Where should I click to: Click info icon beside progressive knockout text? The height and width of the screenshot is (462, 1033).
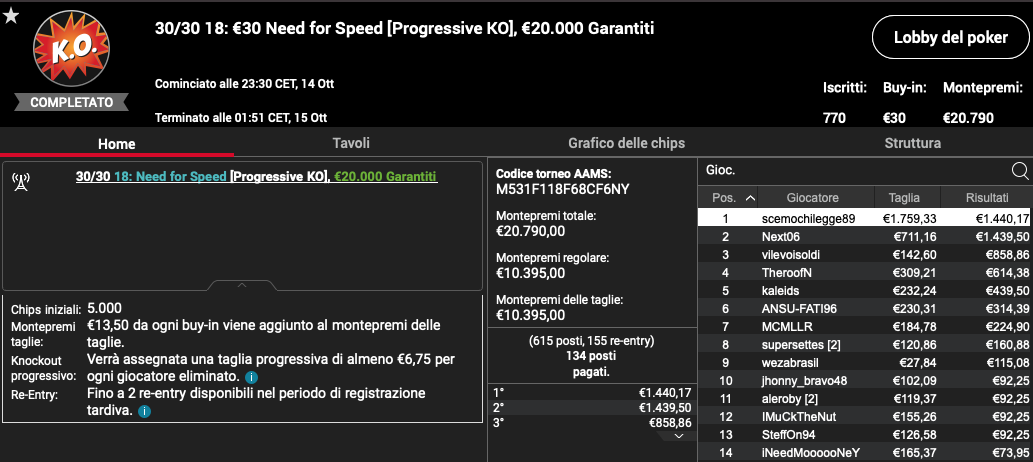[x=251, y=378]
